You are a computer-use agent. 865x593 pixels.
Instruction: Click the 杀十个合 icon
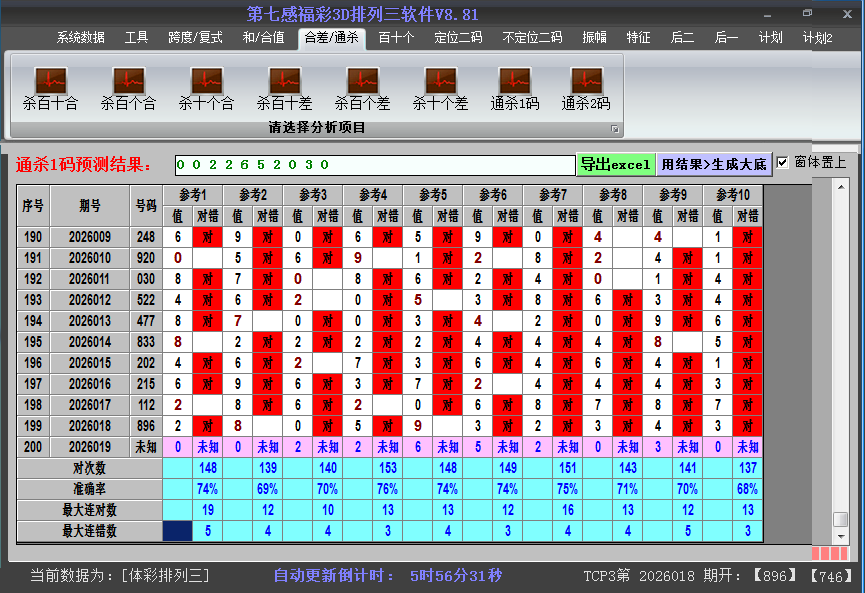(206, 82)
